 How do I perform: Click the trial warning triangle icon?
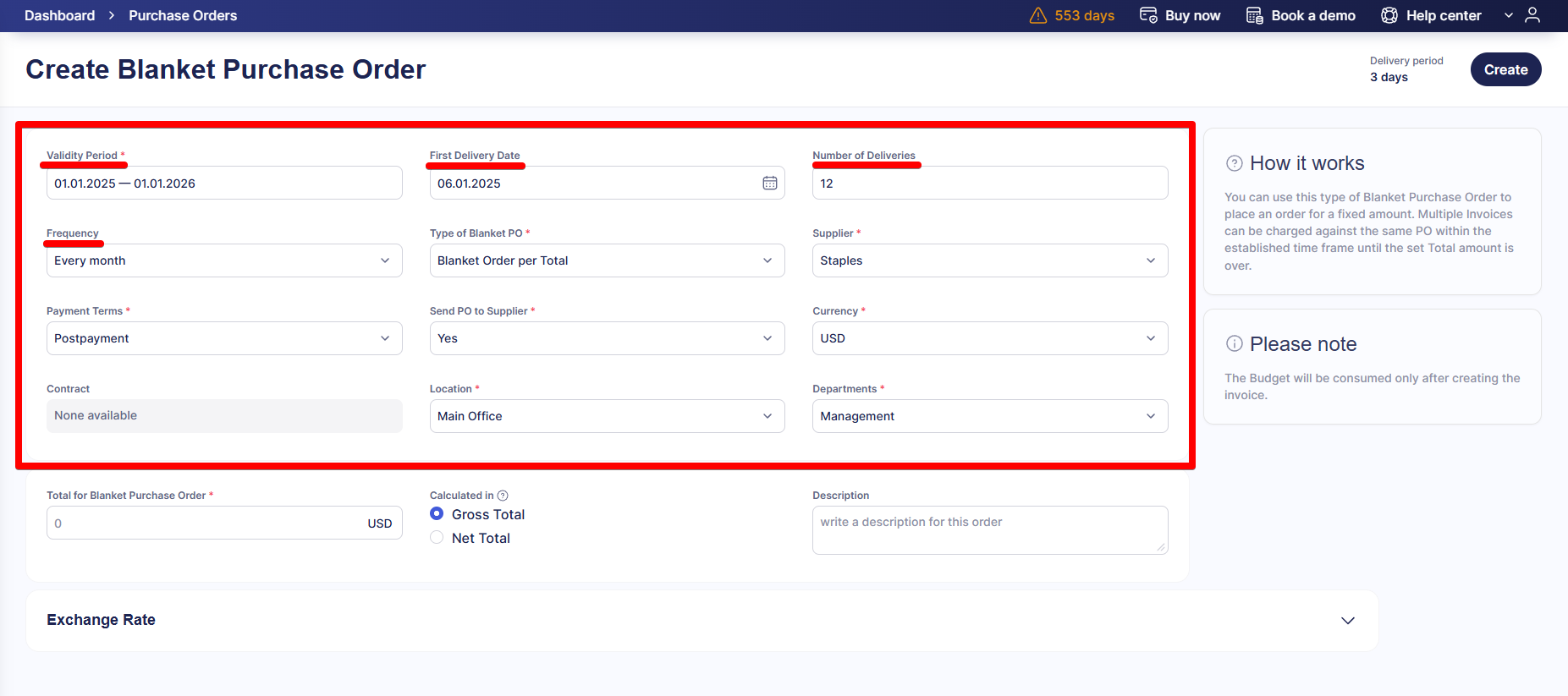pyautogui.click(x=1037, y=15)
